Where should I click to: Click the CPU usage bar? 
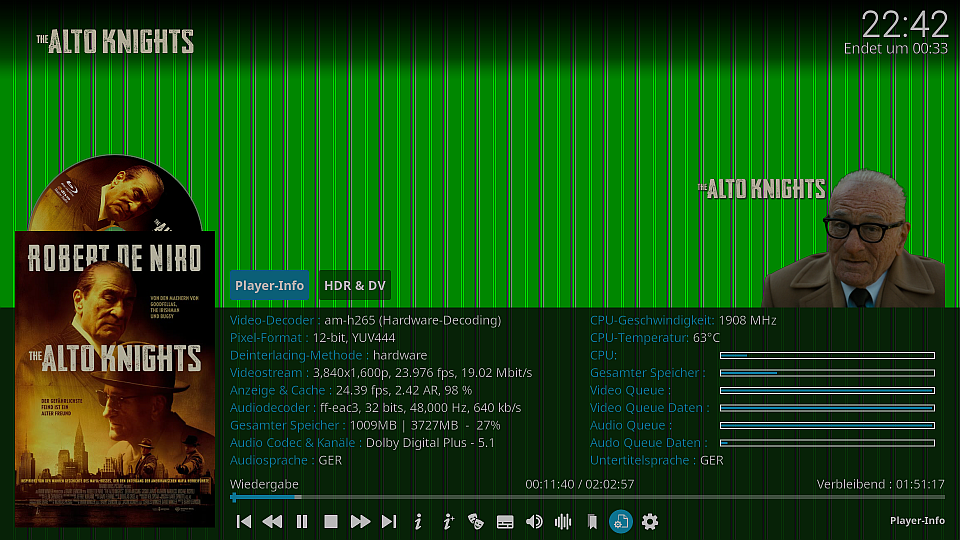pyautogui.click(x=827, y=355)
